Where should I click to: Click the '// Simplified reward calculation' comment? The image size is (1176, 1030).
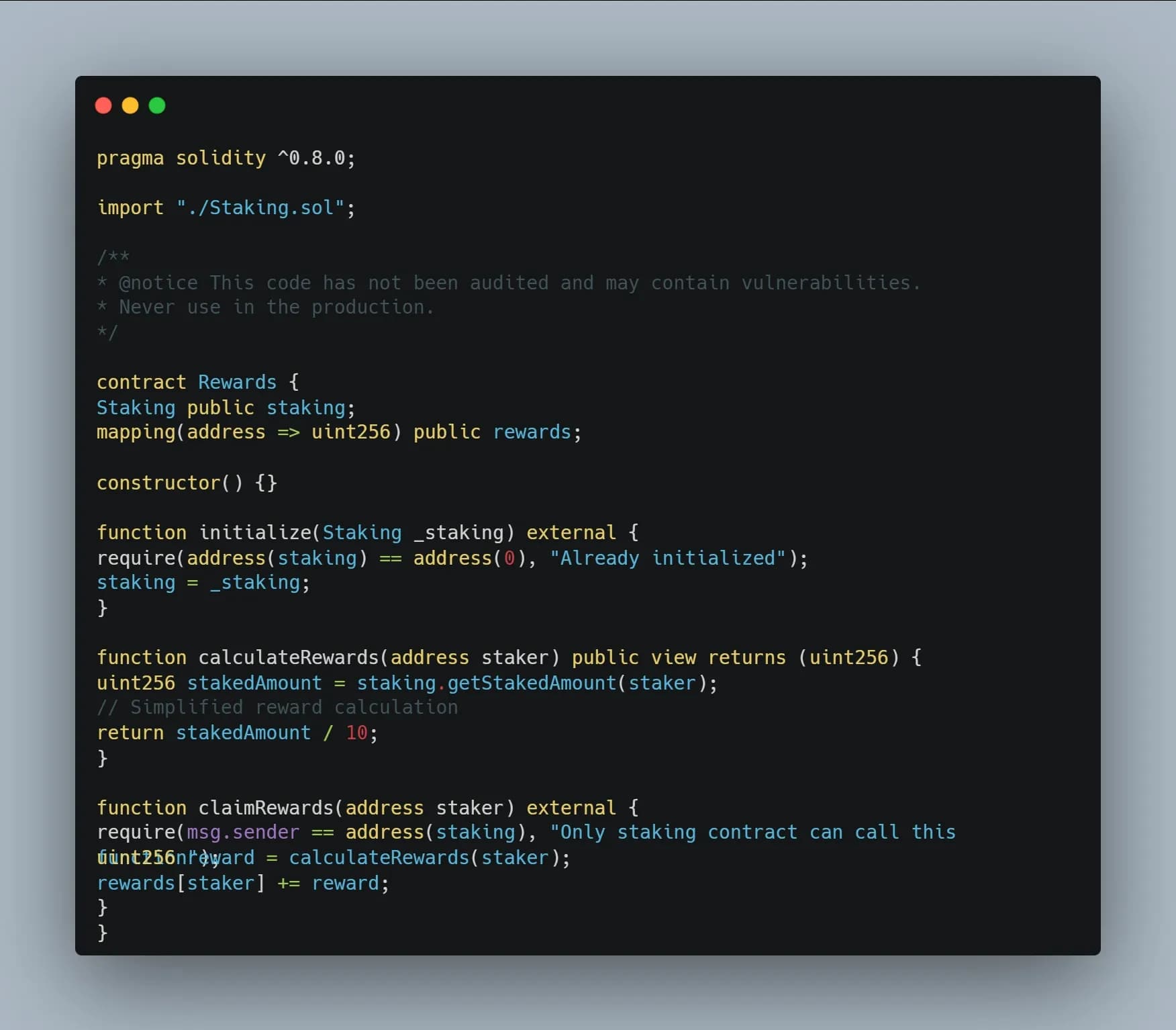(x=277, y=707)
